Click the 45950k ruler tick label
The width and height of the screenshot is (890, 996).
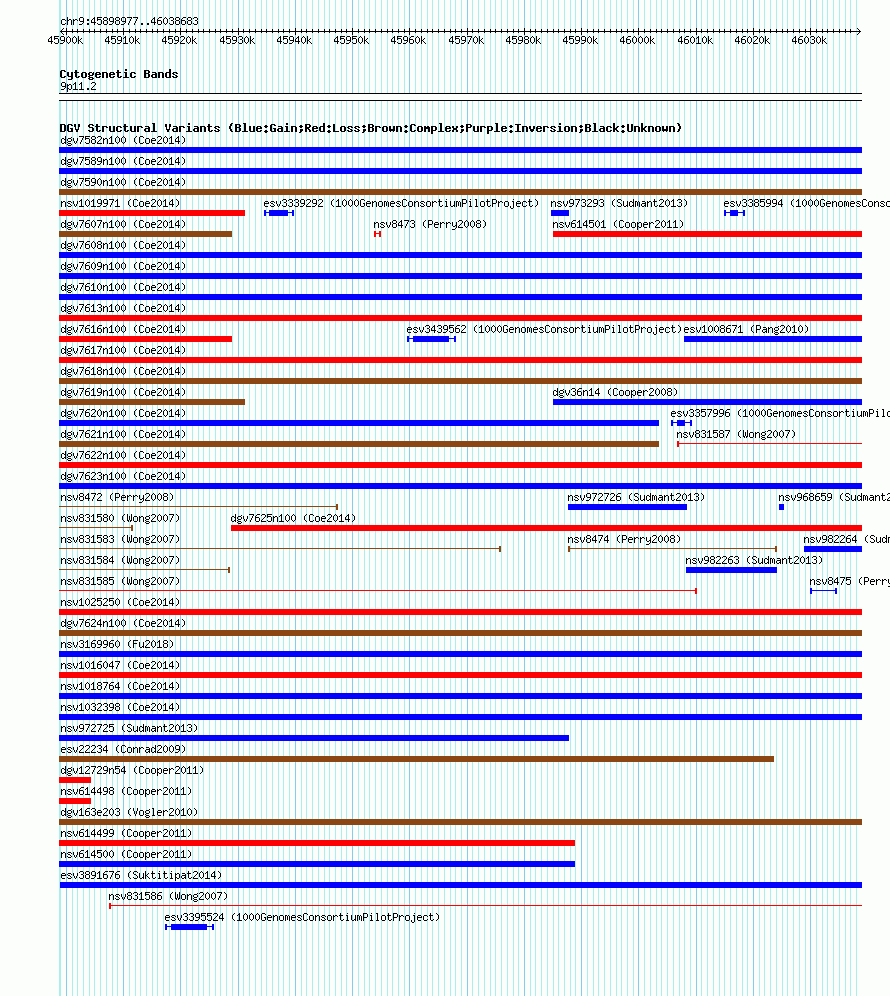pos(351,40)
